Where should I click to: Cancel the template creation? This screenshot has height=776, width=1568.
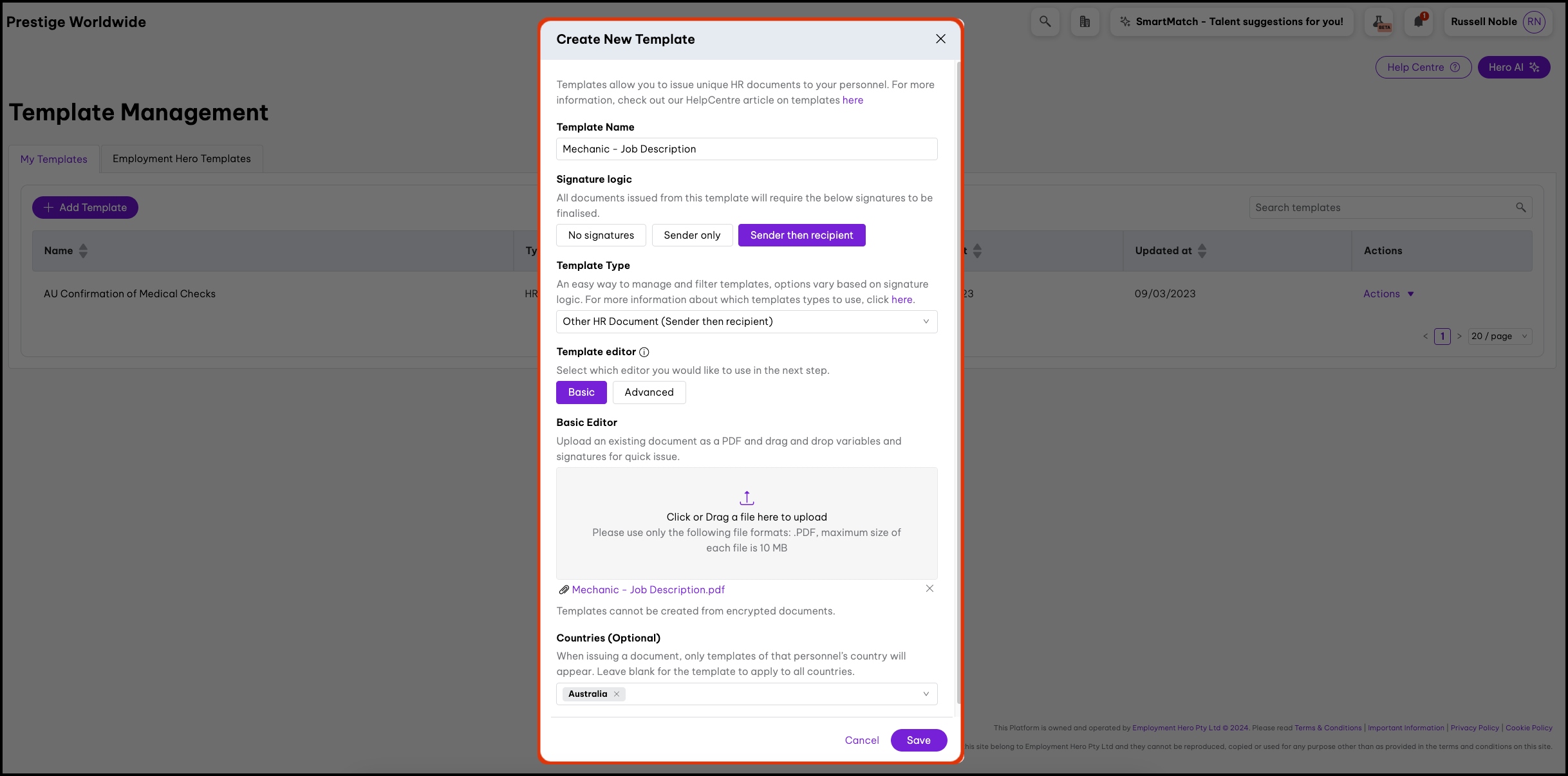(861, 740)
